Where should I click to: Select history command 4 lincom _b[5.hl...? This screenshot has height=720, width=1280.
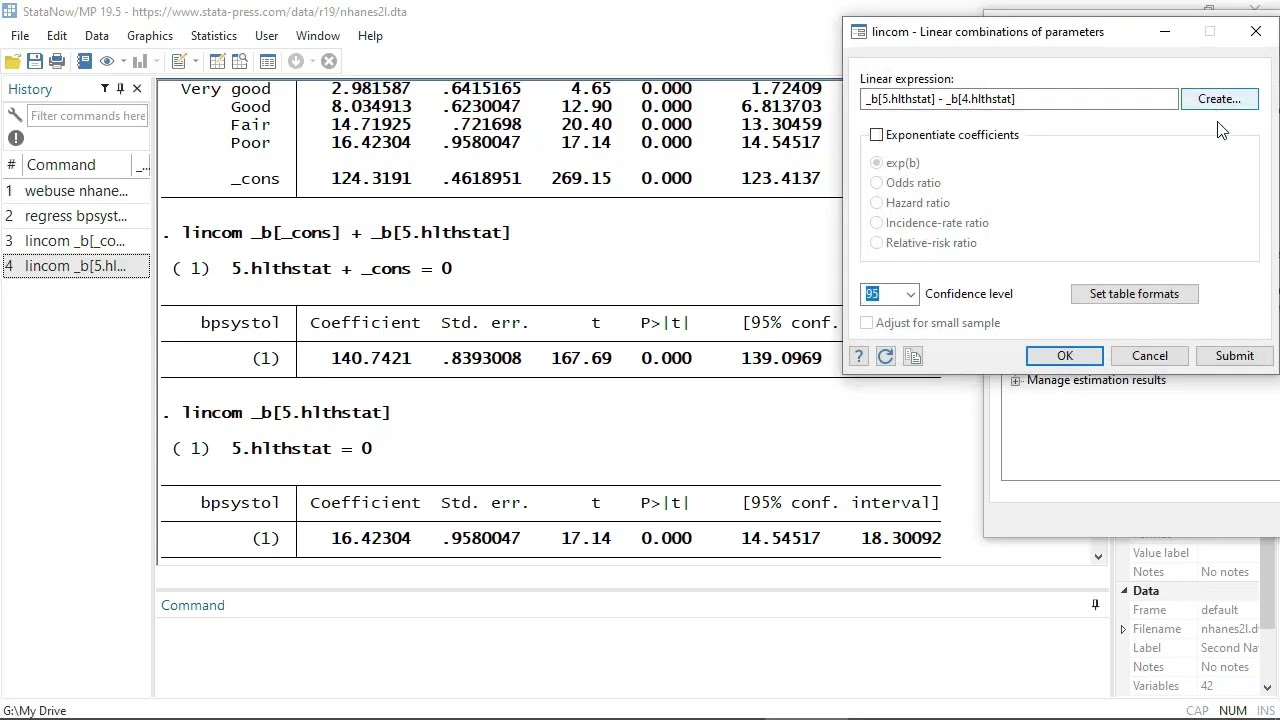pyautogui.click(x=76, y=266)
